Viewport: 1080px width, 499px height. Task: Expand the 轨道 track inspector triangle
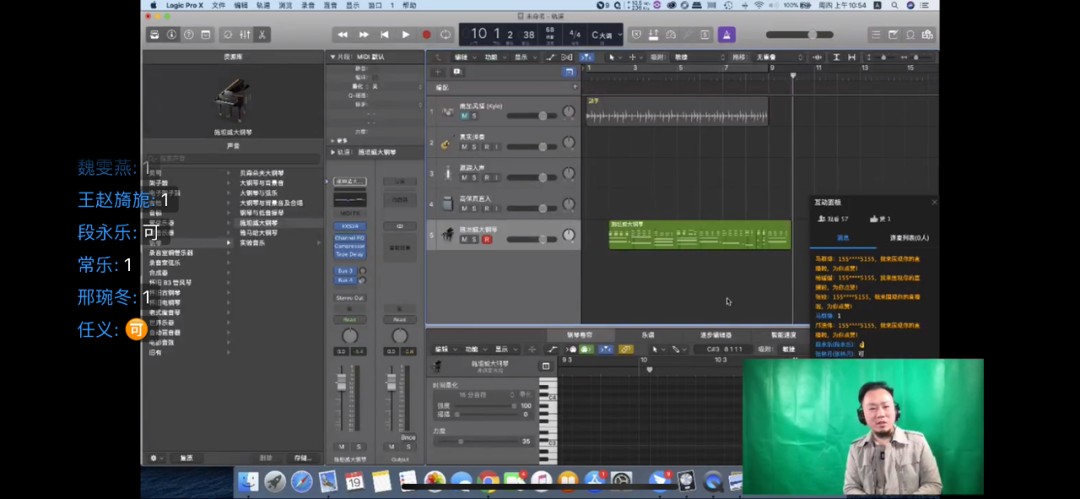click(x=333, y=152)
